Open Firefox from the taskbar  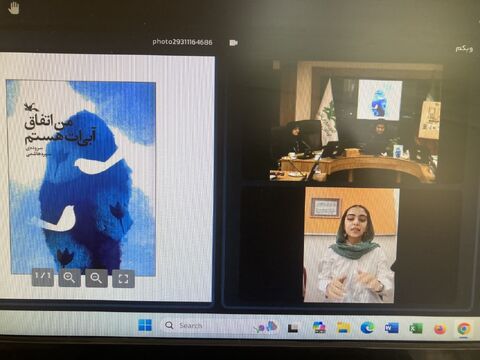click(x=440, y=329)
